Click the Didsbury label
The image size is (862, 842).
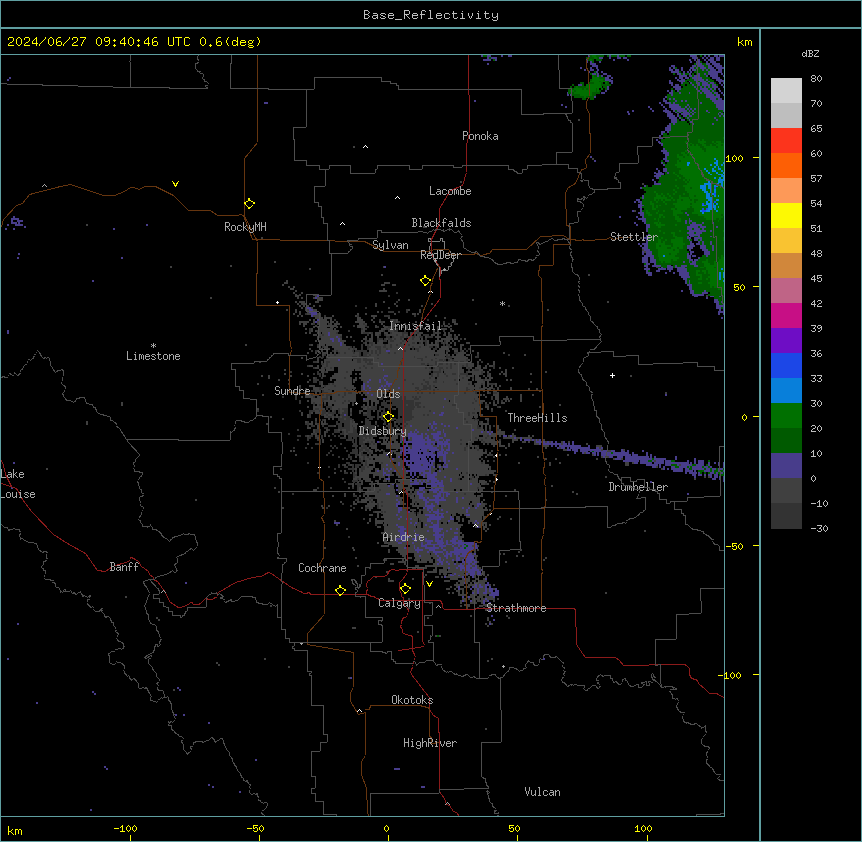(382, 431)
